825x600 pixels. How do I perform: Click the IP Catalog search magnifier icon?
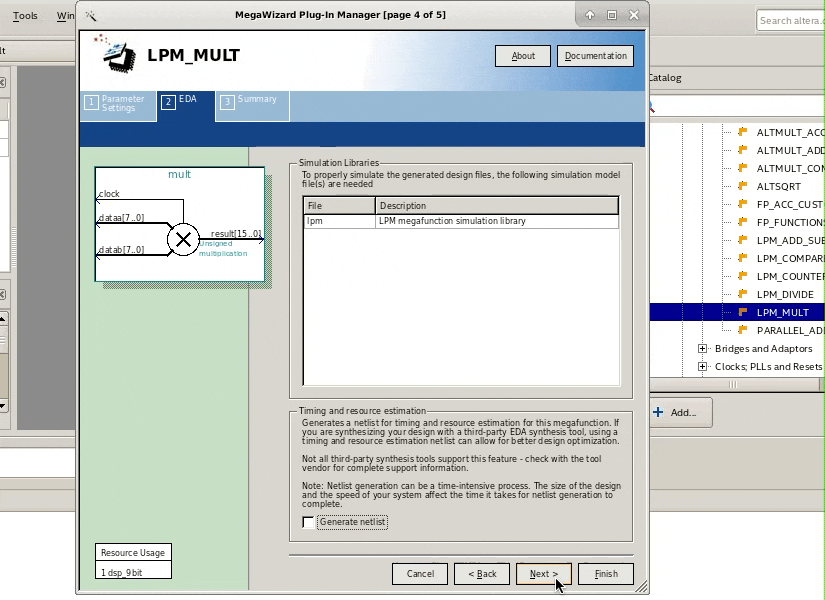point(651,107)
